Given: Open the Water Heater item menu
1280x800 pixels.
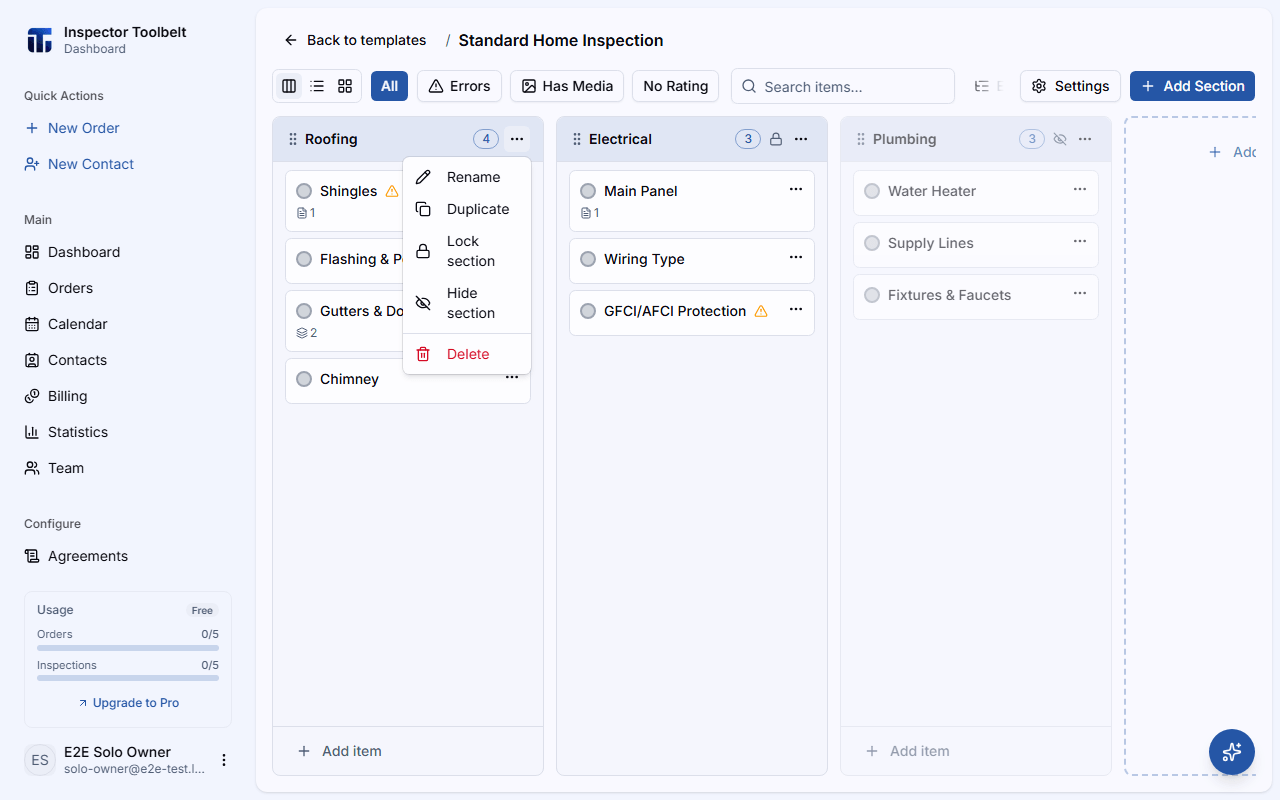Looking at the screenshot, I should coord(1080,189).
